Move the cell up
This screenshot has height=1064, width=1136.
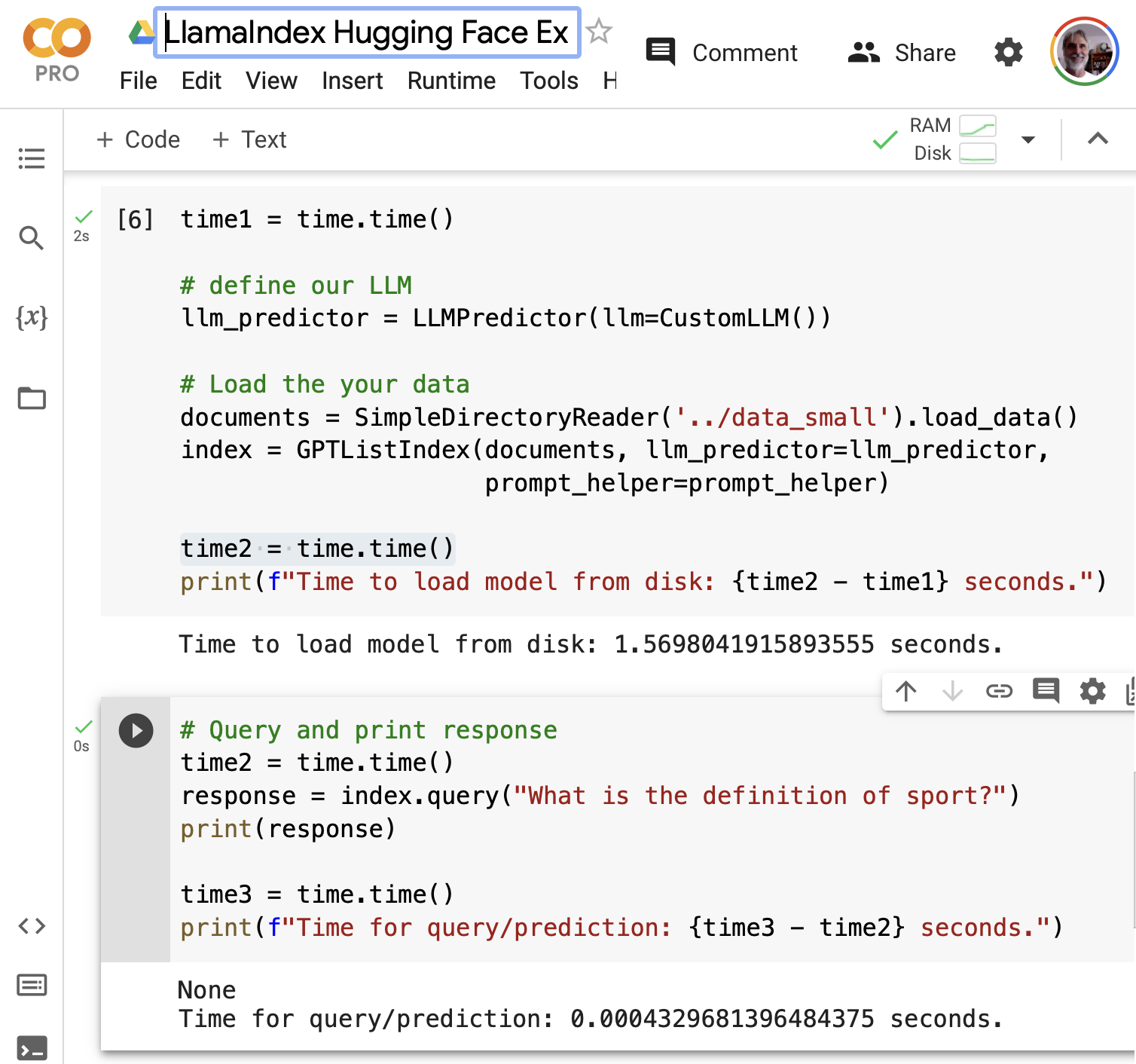(x=906, y=691)
